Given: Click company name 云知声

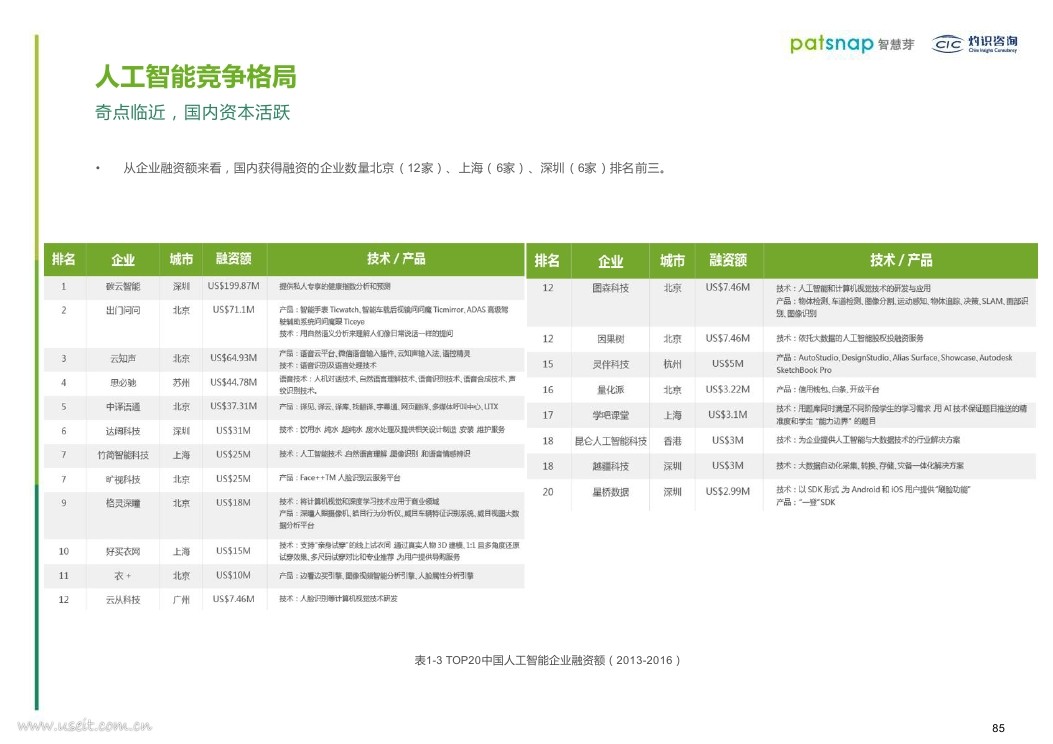Looking at the screenshot, I should point(123,359).
